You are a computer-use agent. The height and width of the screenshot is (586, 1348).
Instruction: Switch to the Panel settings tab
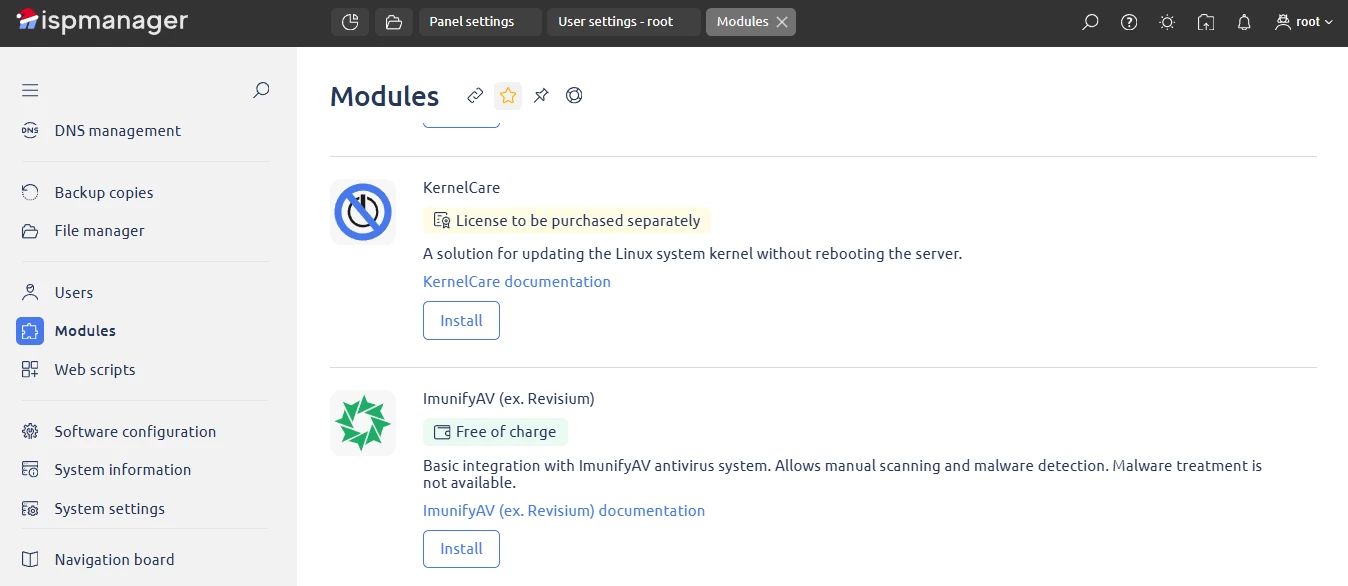tap(479, 21)
